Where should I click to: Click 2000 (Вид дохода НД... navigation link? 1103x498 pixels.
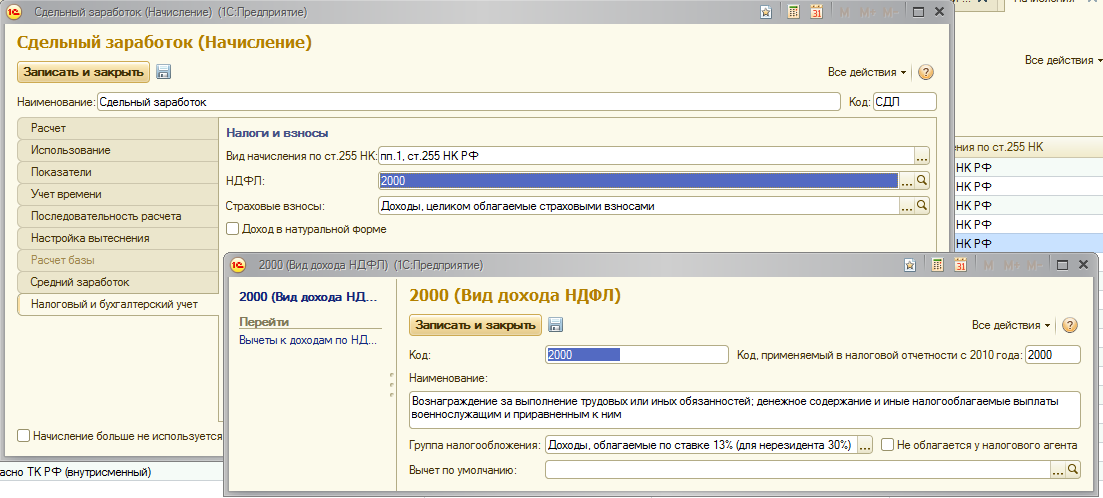[x=309, y=297]
